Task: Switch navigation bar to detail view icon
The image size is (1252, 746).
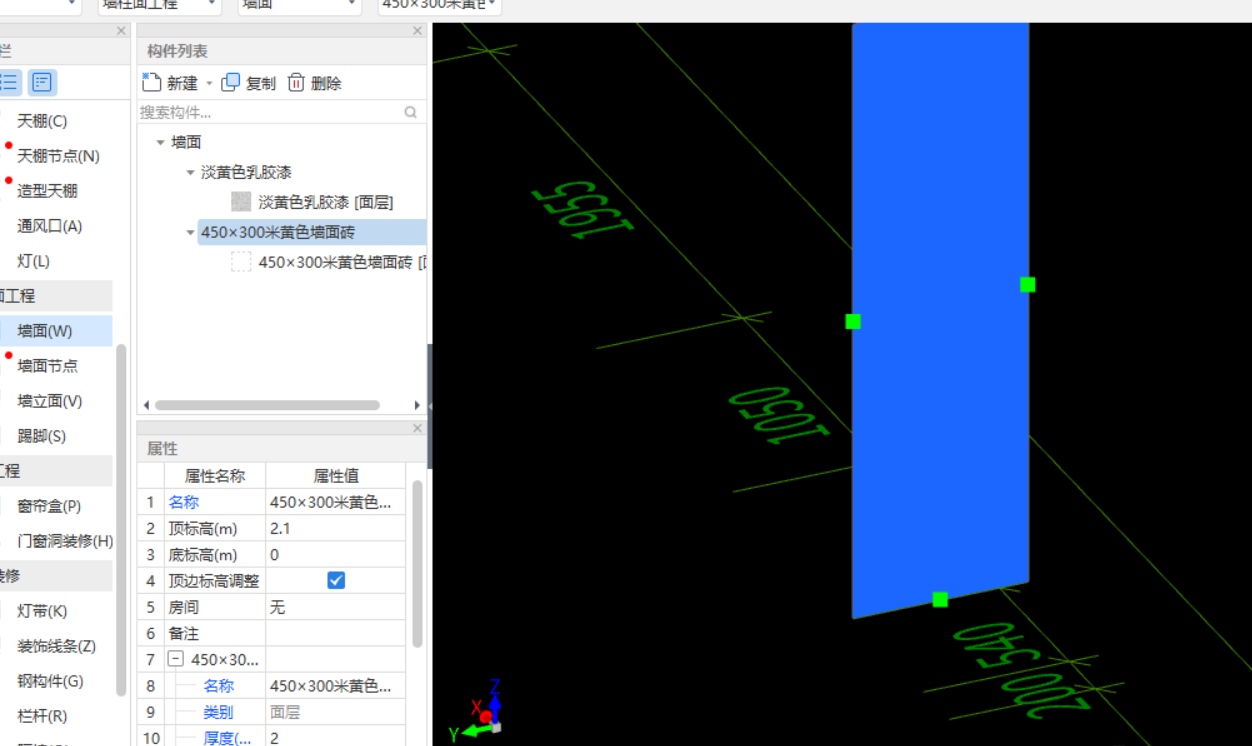Action: coord(41,82)
